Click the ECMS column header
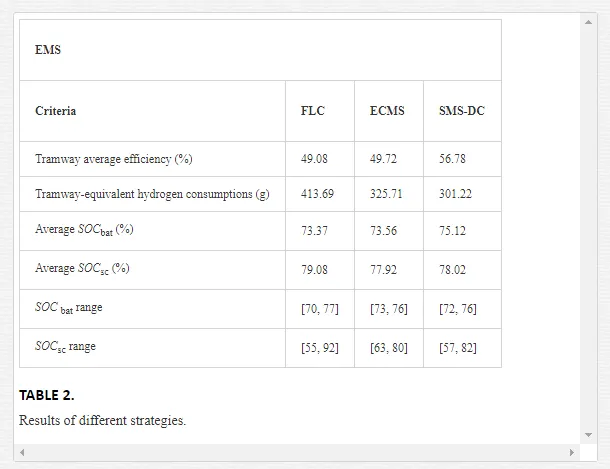This screenshot has width=610, height=469. [389, 111]
